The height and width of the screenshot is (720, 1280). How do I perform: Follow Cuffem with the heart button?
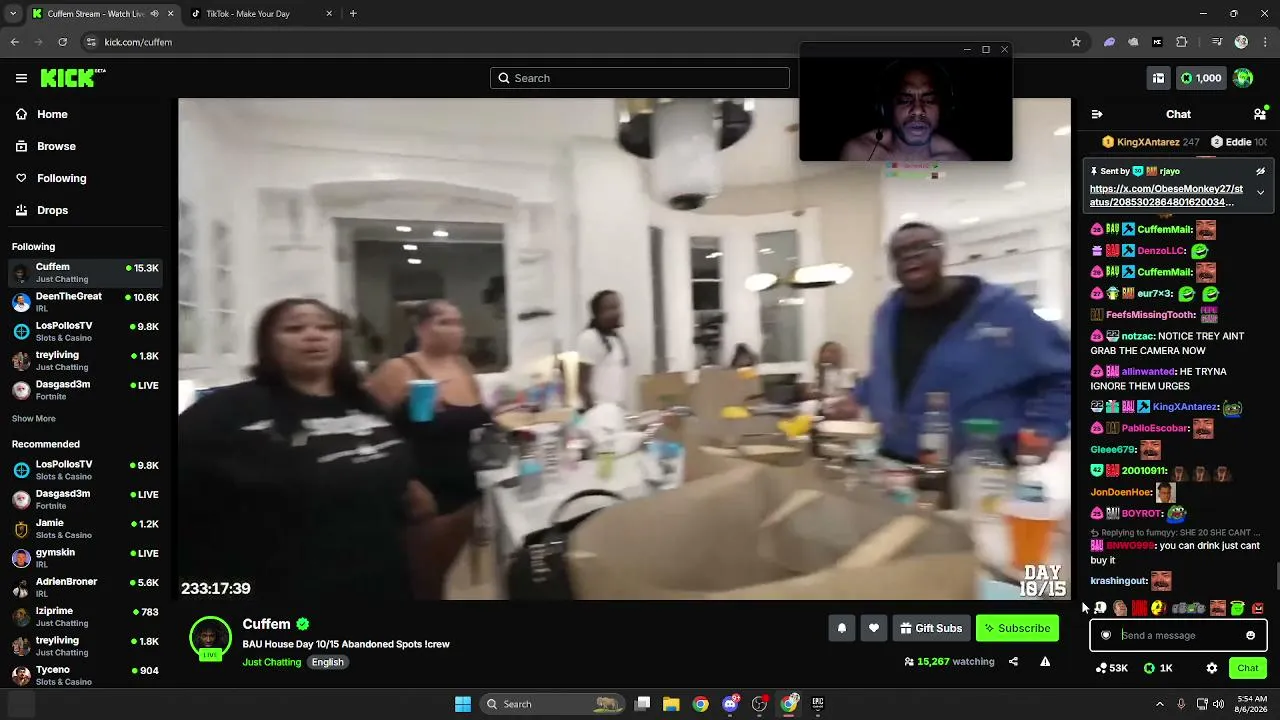pyautogui.click(x=874, y=628)
